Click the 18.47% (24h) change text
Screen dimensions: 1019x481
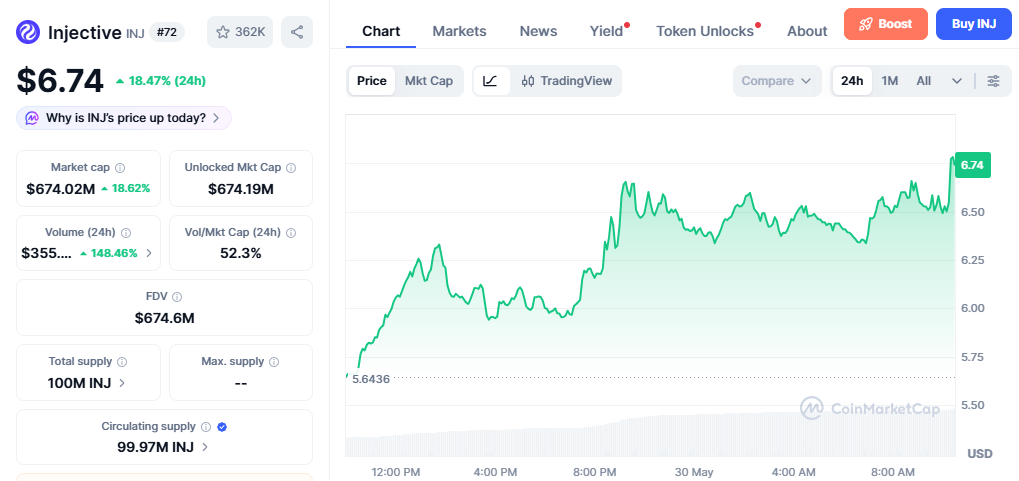coord(167,81)
